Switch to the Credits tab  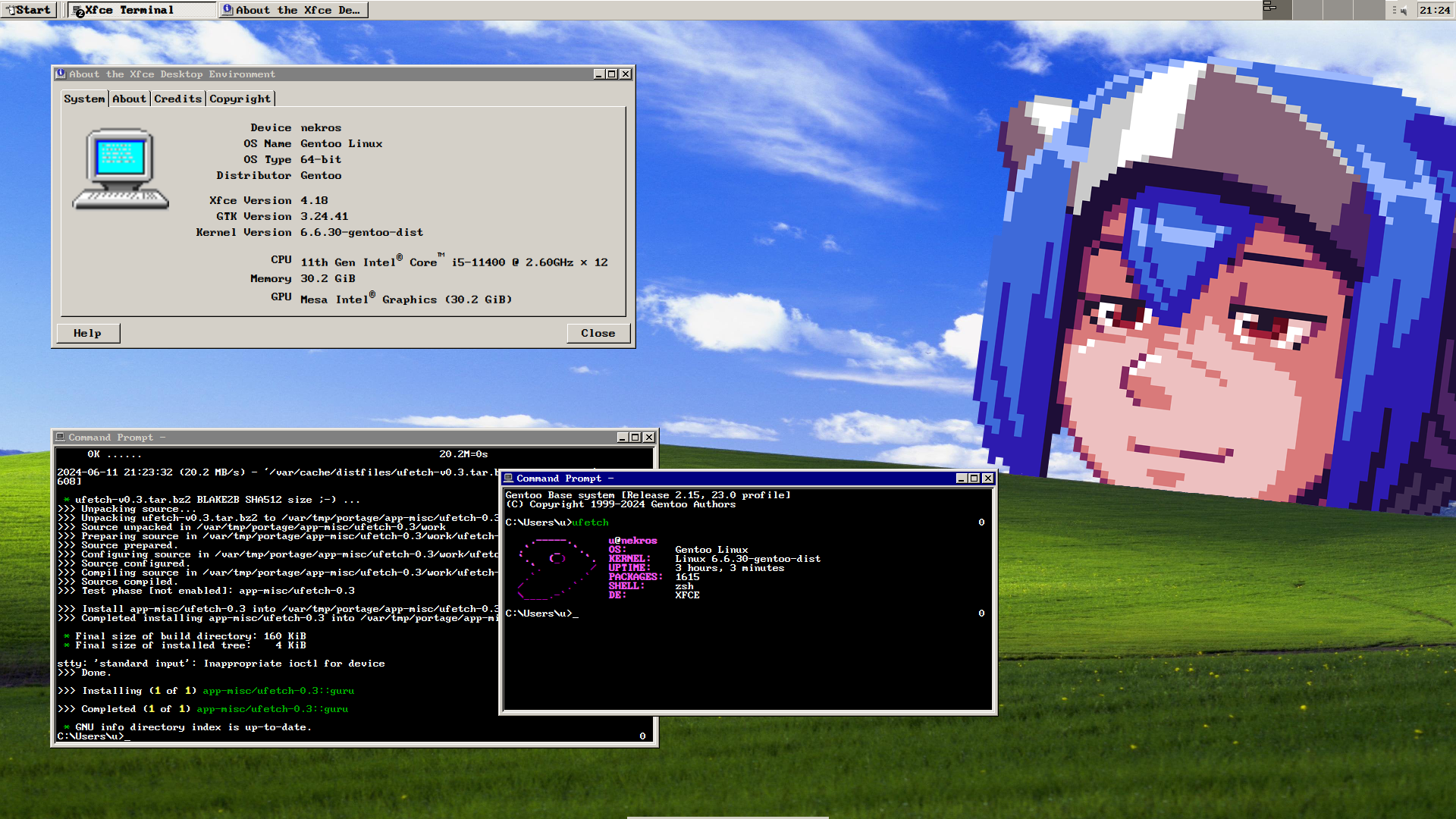[177, 99]
